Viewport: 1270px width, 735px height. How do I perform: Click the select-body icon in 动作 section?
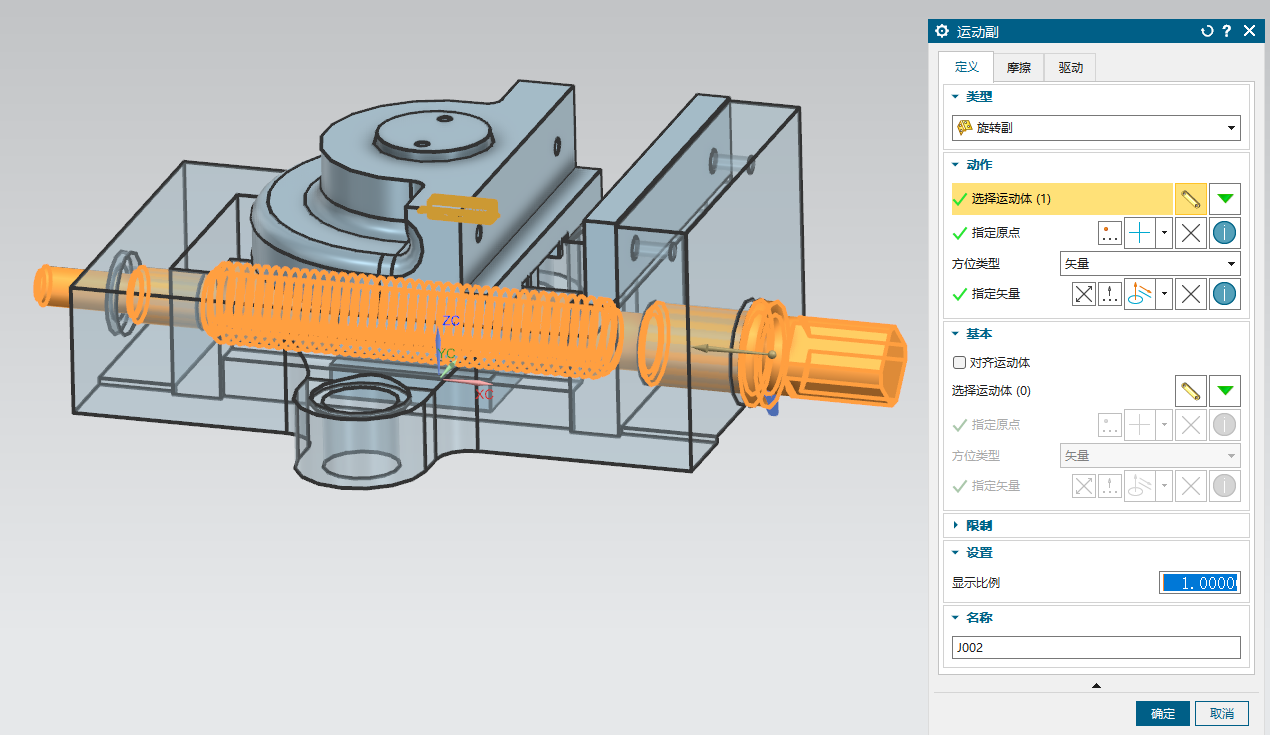click(x=1190, y=199)
